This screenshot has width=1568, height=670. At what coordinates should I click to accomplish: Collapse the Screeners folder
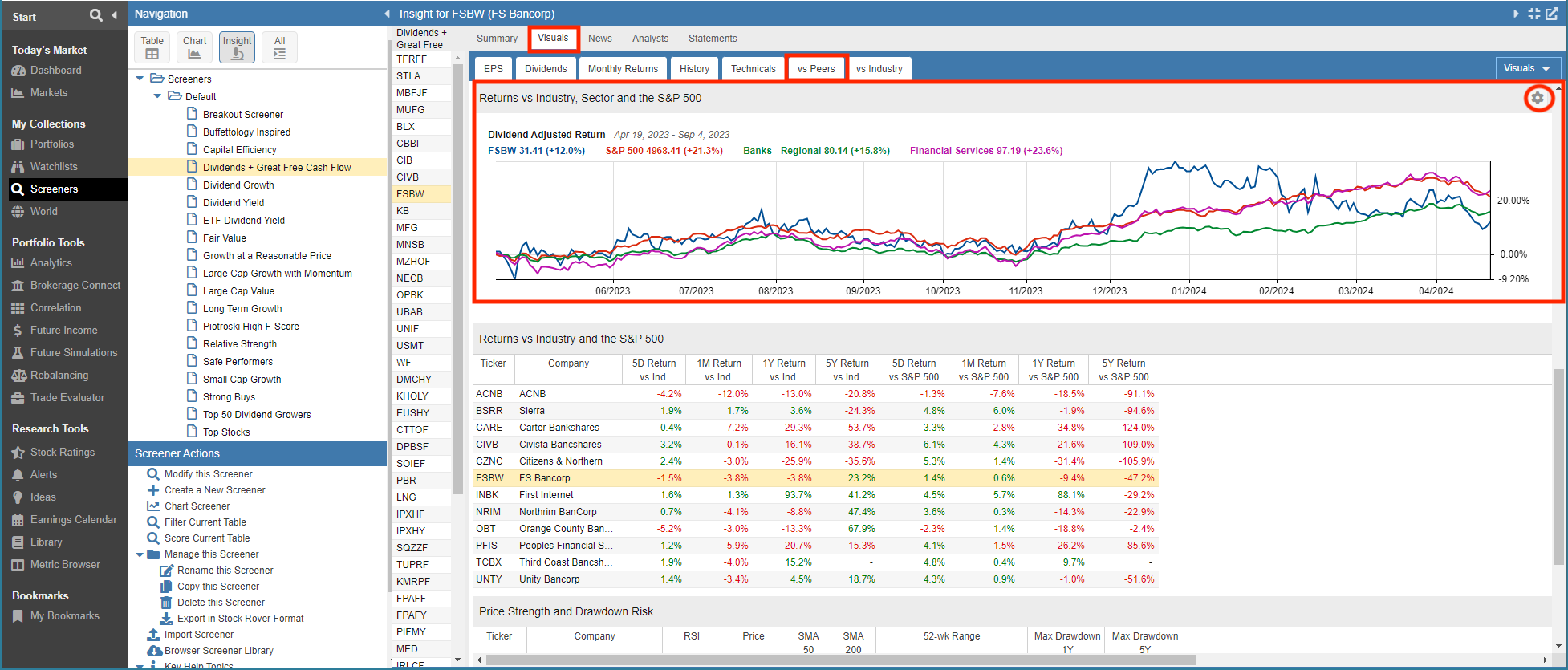(x=140, y=79)
